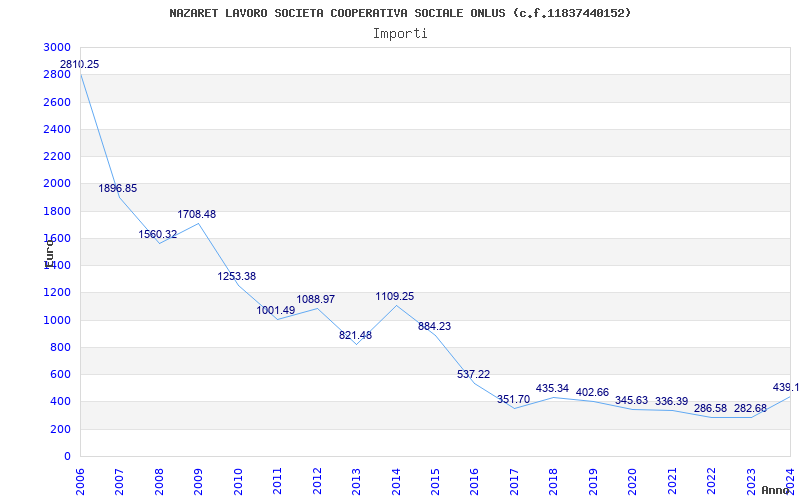Viewport: 800px width, 500px height.
Task: Click the y-axis value 600
Action: 60,374
